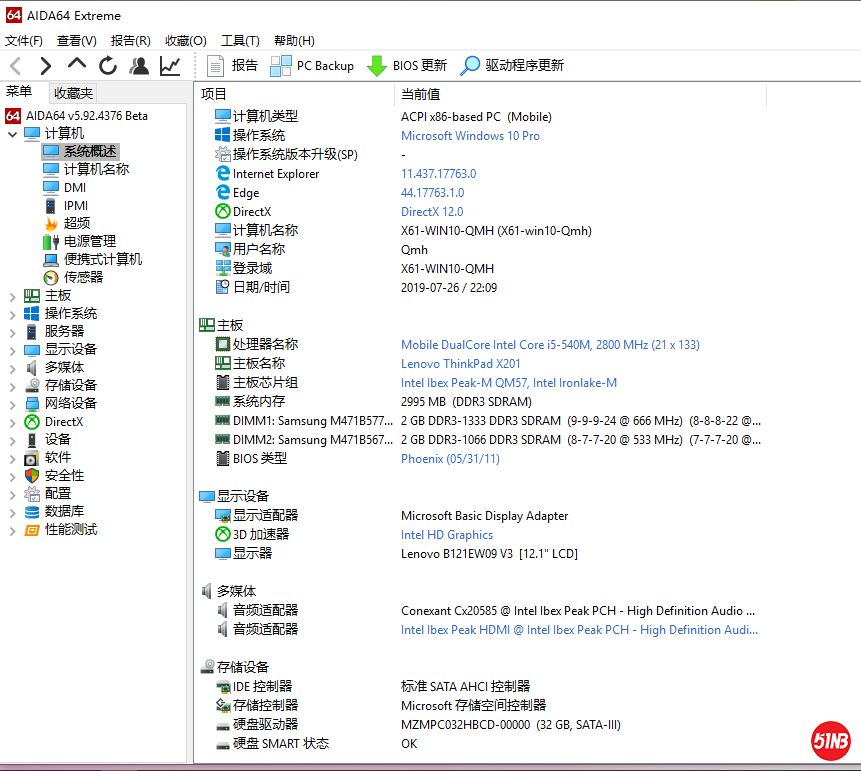Click the 当前值 column header
861x771 pixels.
click(421, 94)
